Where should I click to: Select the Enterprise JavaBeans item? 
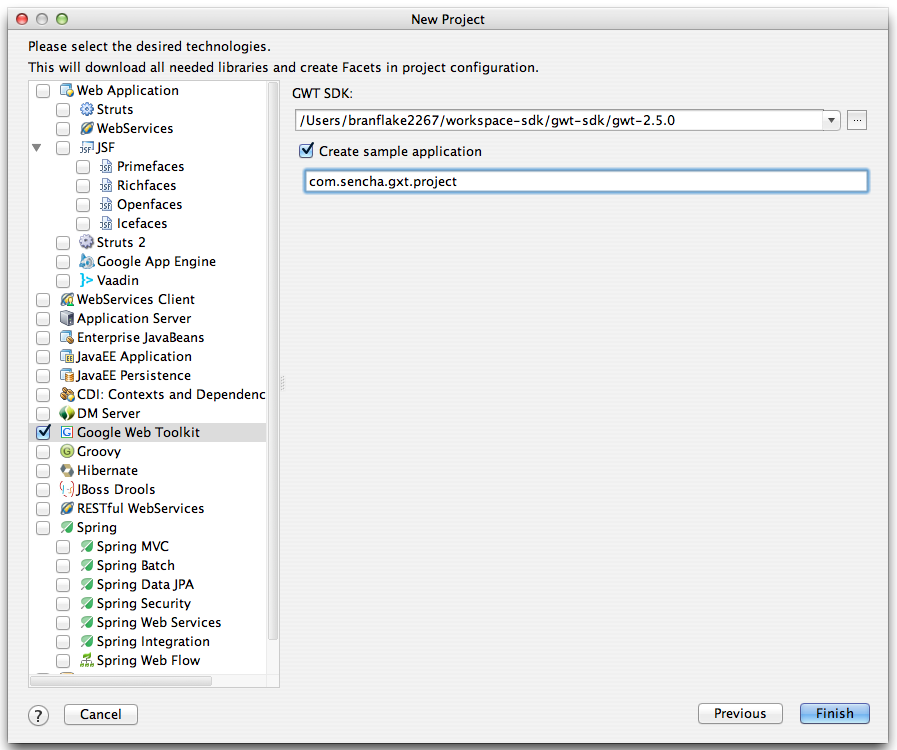coord(140,338)
